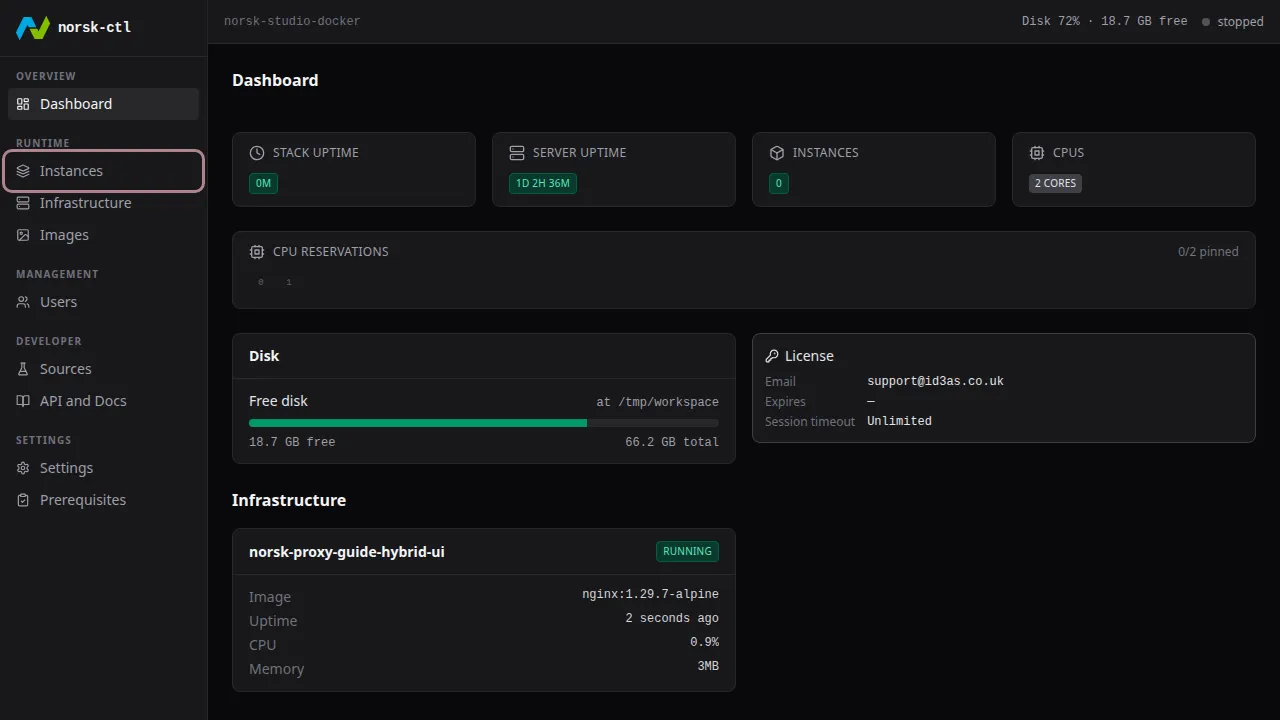Click the Unlimited session timeout value
Image resolution: width=1280 pixels, height=720 pixels.
pos(899,422)
